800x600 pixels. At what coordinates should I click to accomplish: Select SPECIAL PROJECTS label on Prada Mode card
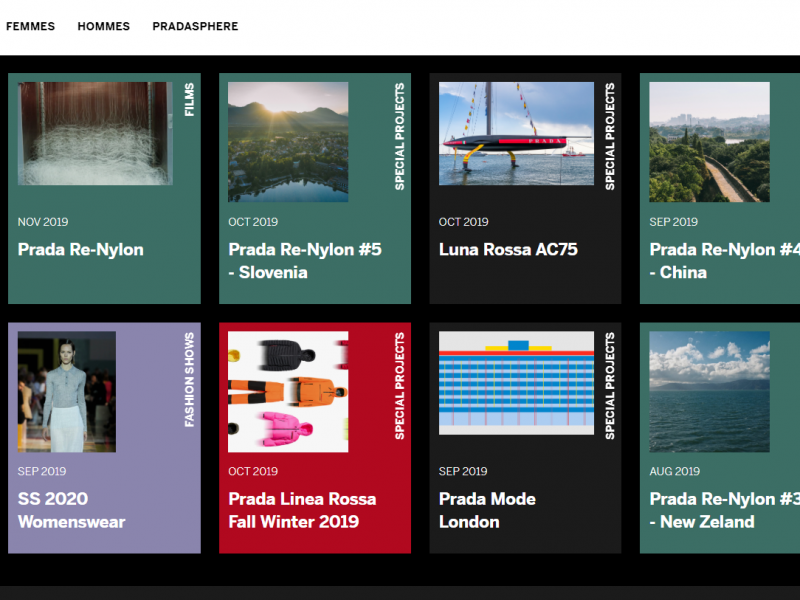pos(610,386)
